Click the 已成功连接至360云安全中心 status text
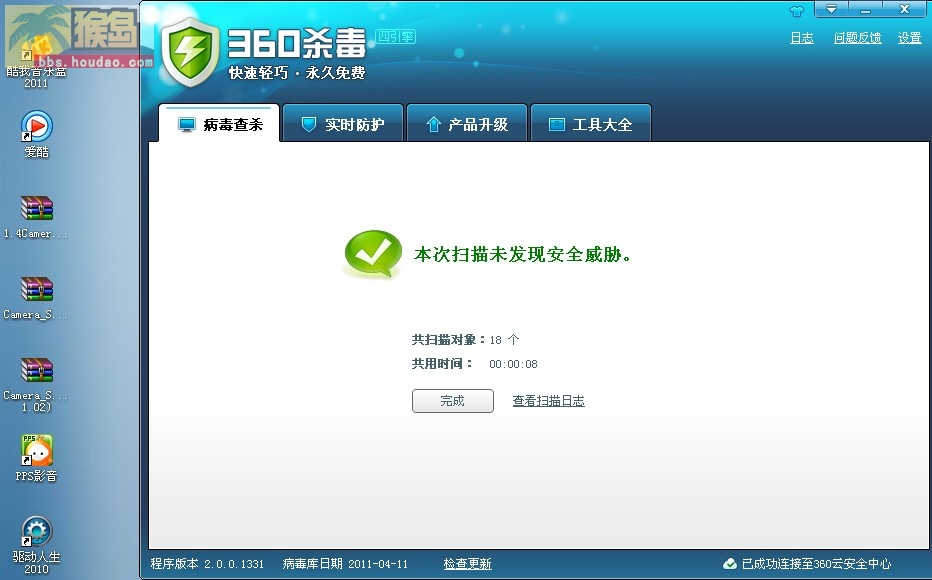 [x=816, y=563]
